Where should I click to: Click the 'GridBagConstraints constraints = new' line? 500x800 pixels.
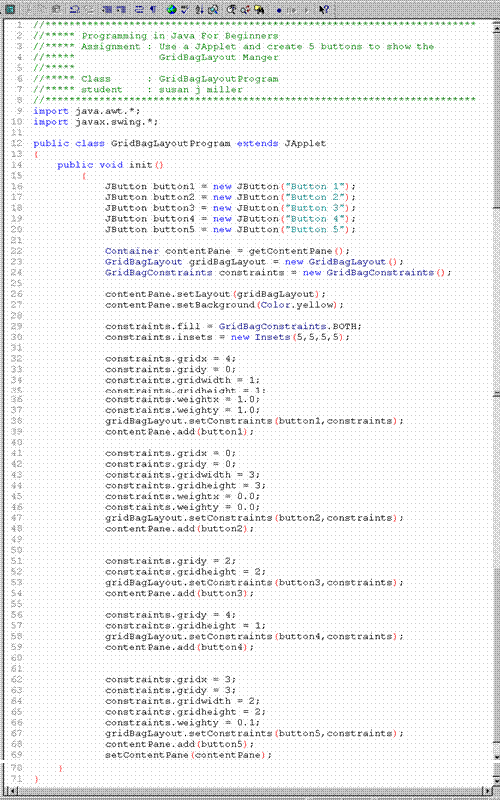[278, 272]
